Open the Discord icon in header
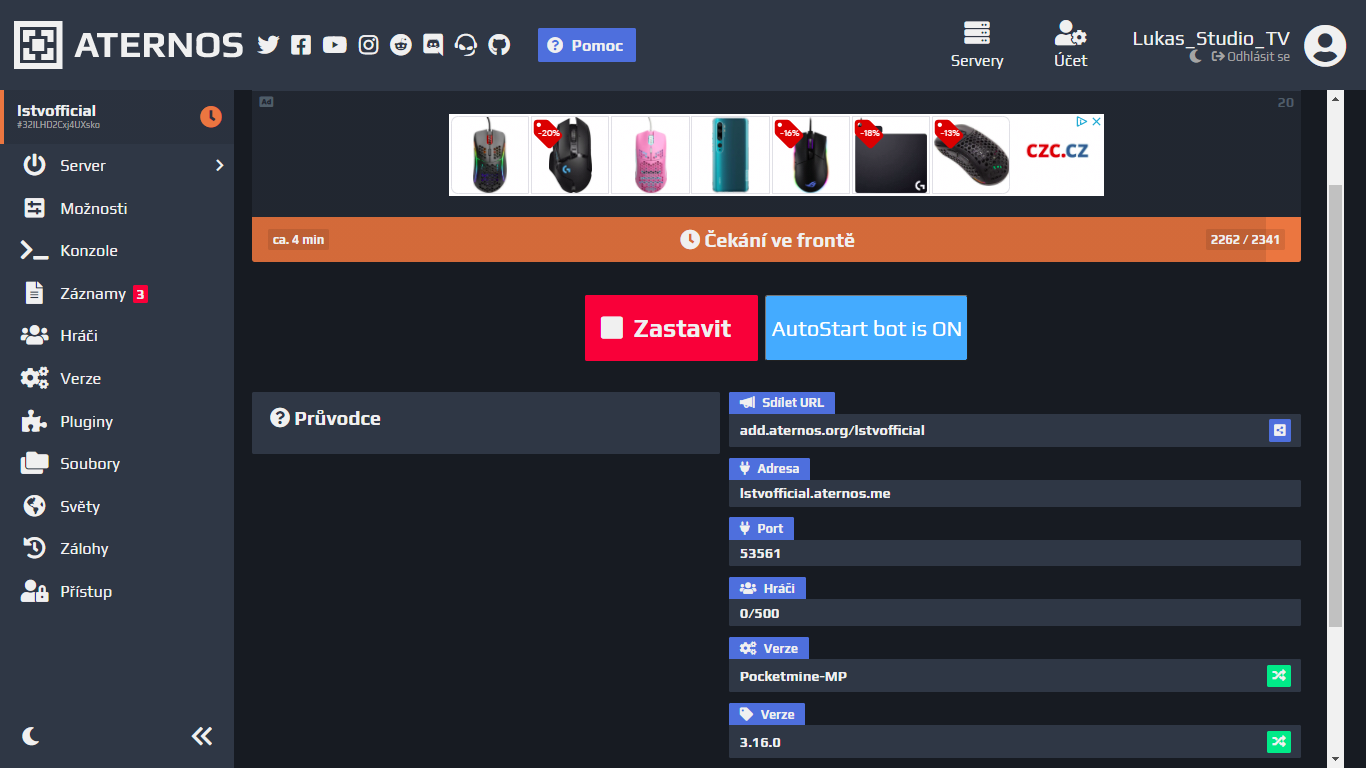 point(433,45)
